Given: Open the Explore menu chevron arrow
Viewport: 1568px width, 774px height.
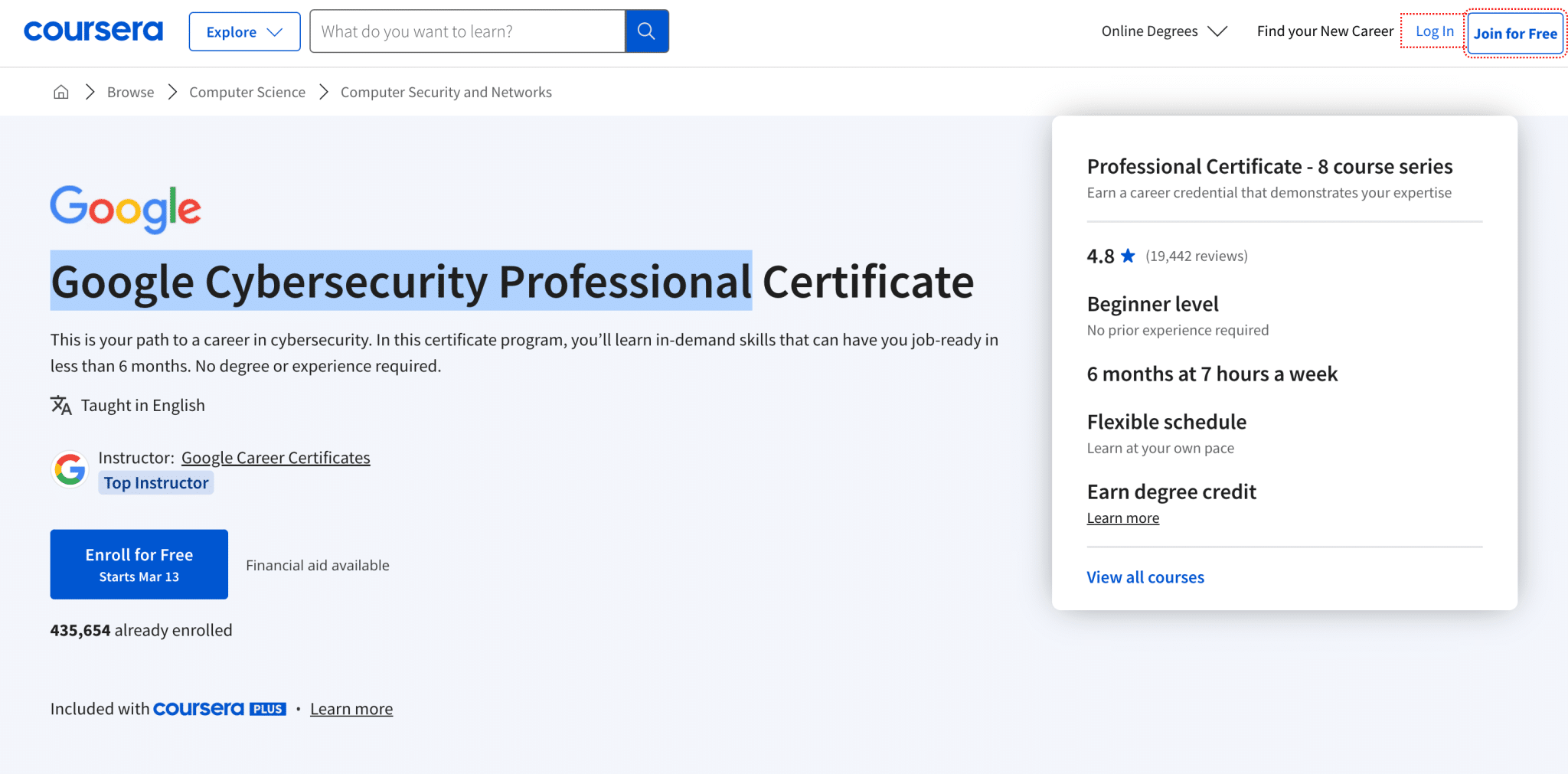Looking at the screenshot, I should tap(274, 31).
